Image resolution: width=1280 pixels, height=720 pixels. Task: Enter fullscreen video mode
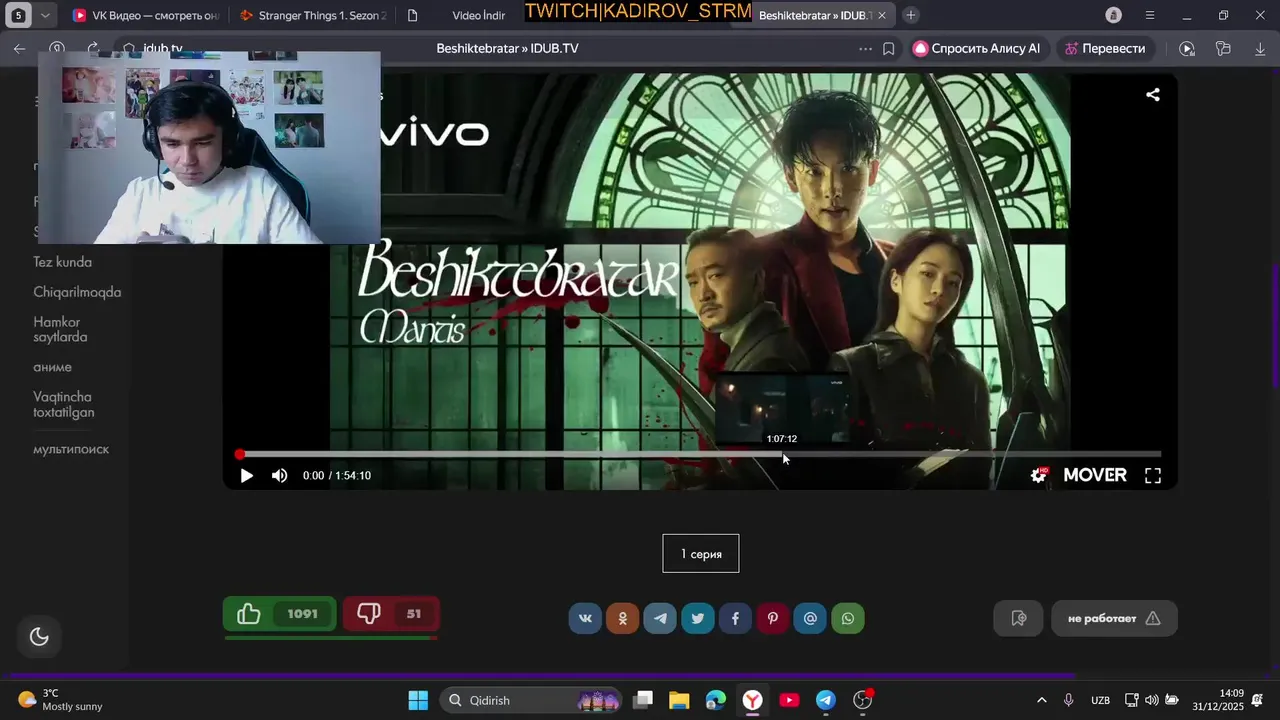[x=1153, y=476]
